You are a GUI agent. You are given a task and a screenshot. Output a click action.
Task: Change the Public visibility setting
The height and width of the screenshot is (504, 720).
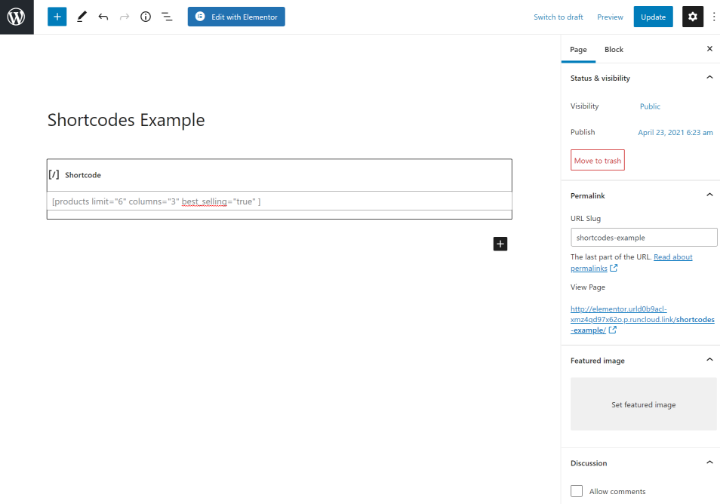[650, 106]
